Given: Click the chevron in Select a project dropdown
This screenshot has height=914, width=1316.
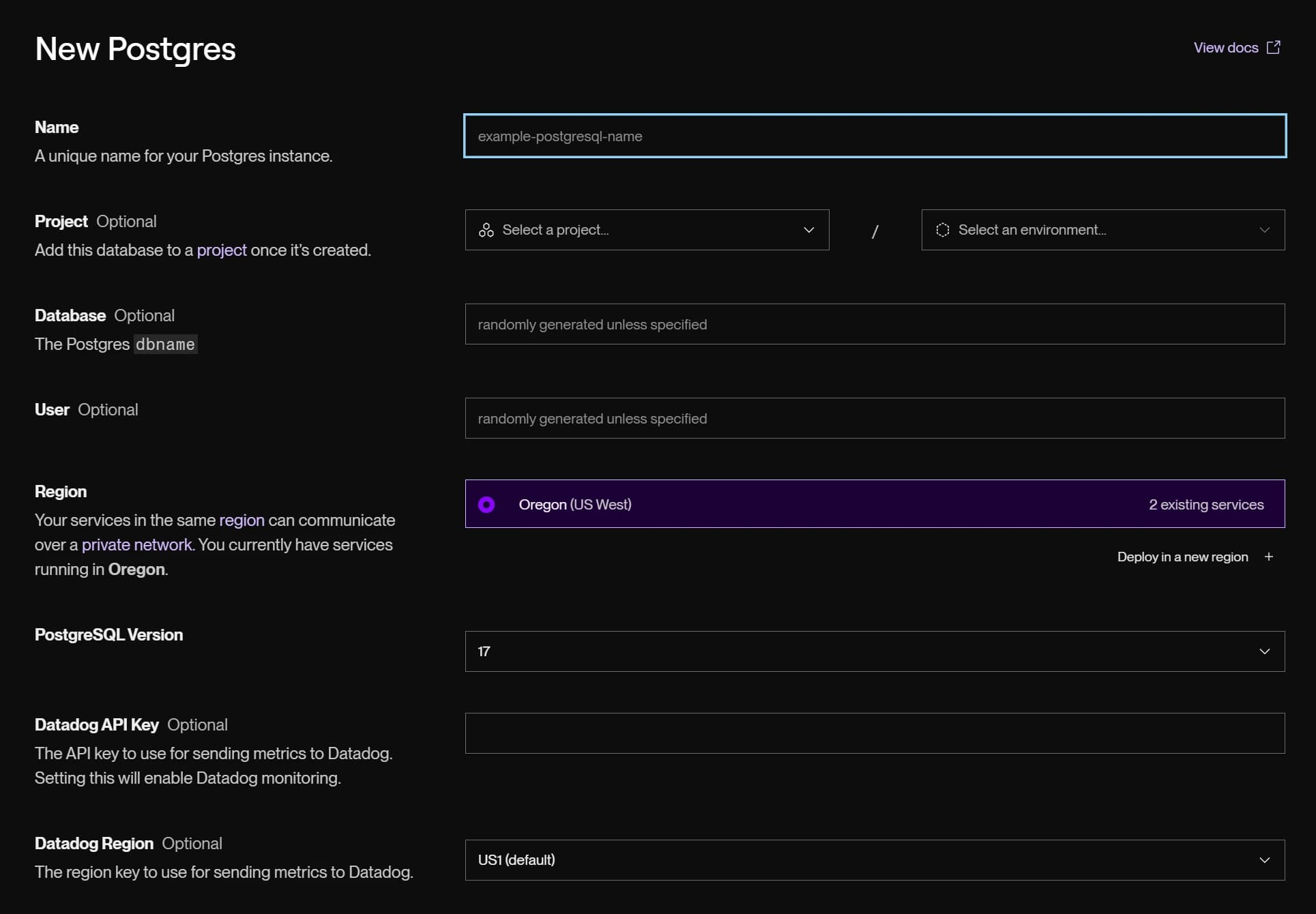Looking at the screenshot, I should click(x=808, y=230).
